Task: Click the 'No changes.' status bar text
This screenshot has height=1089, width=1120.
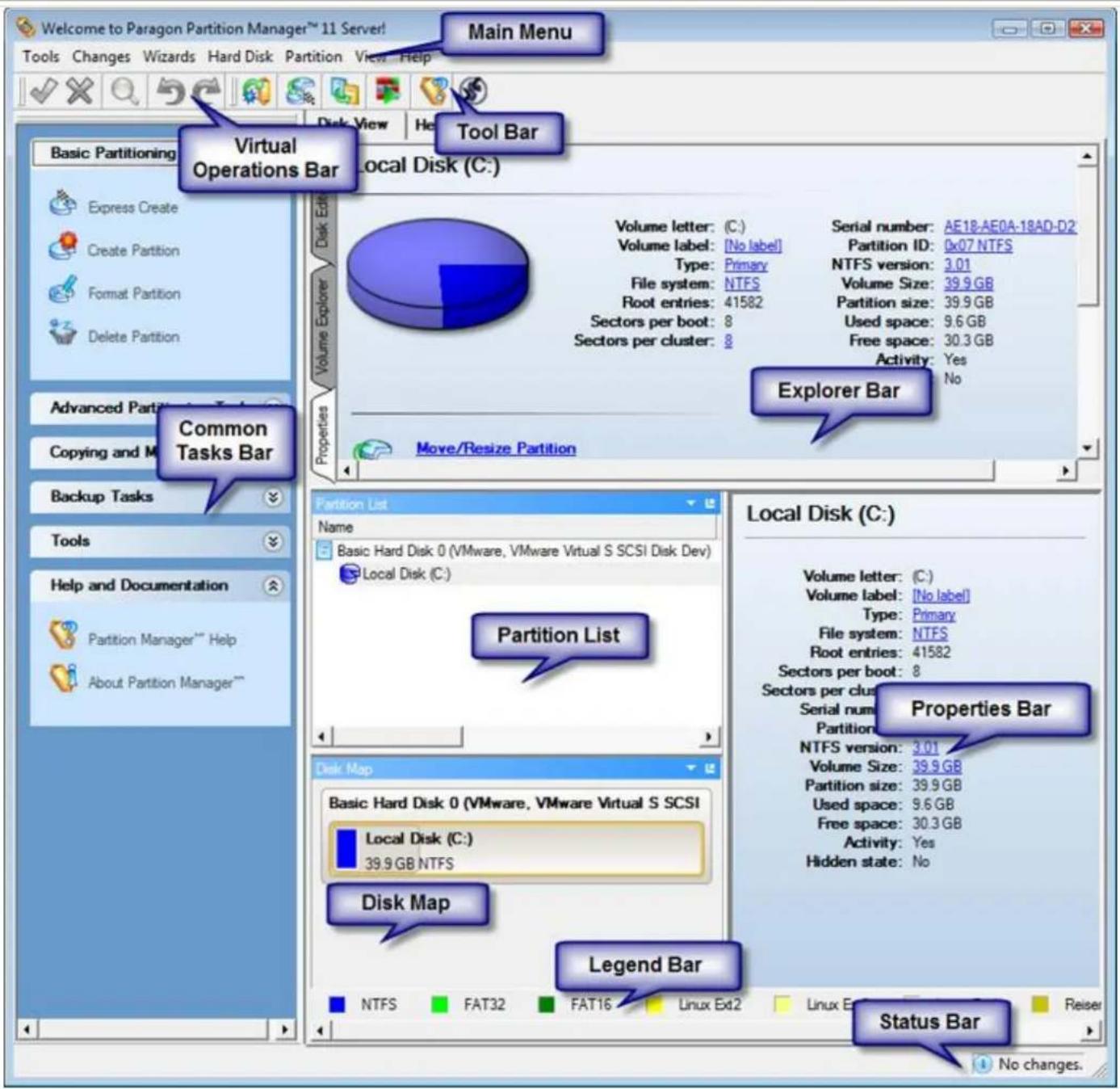Action: [x=1040, y=1065]
